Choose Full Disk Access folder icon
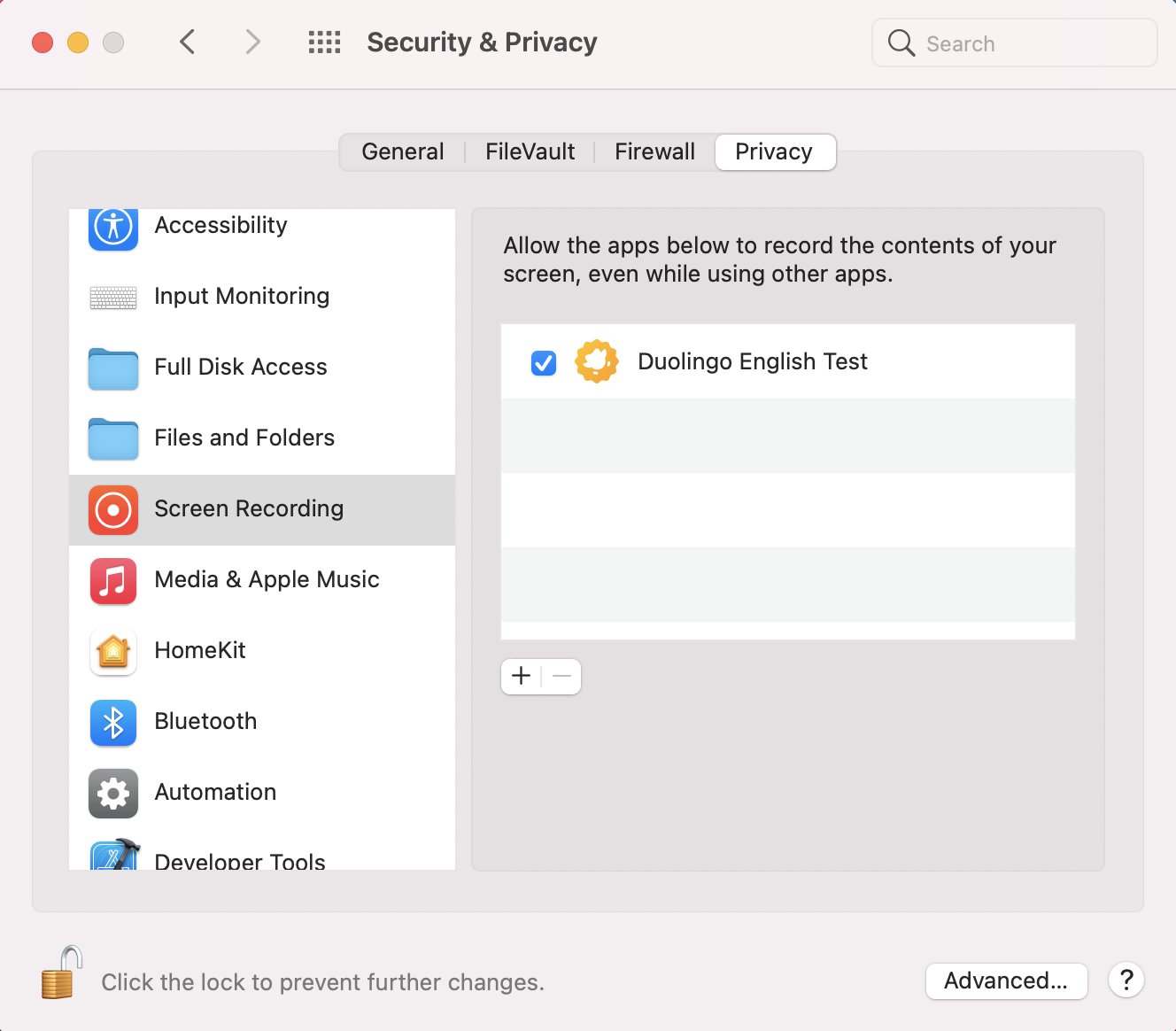Screen dimensions: 1176x1031 [113, 368]
